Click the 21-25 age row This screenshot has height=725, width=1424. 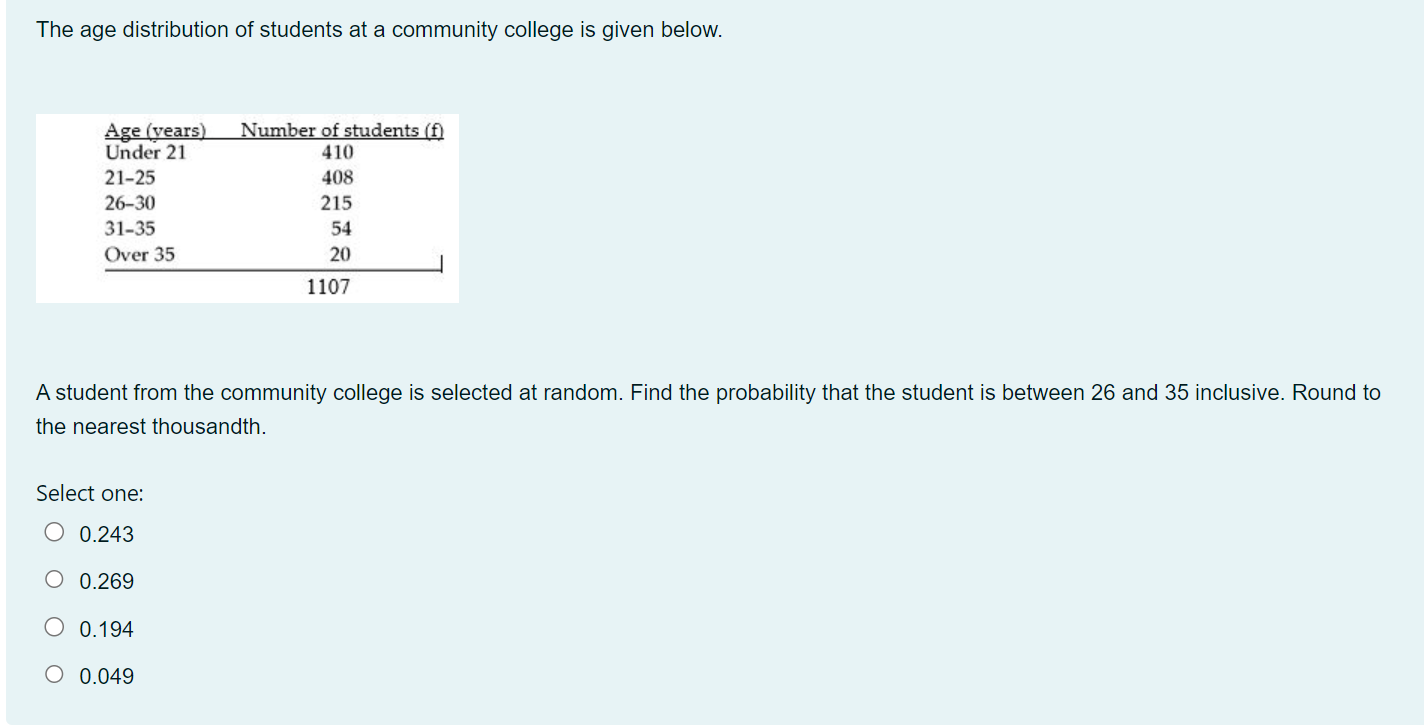(200, 178)
